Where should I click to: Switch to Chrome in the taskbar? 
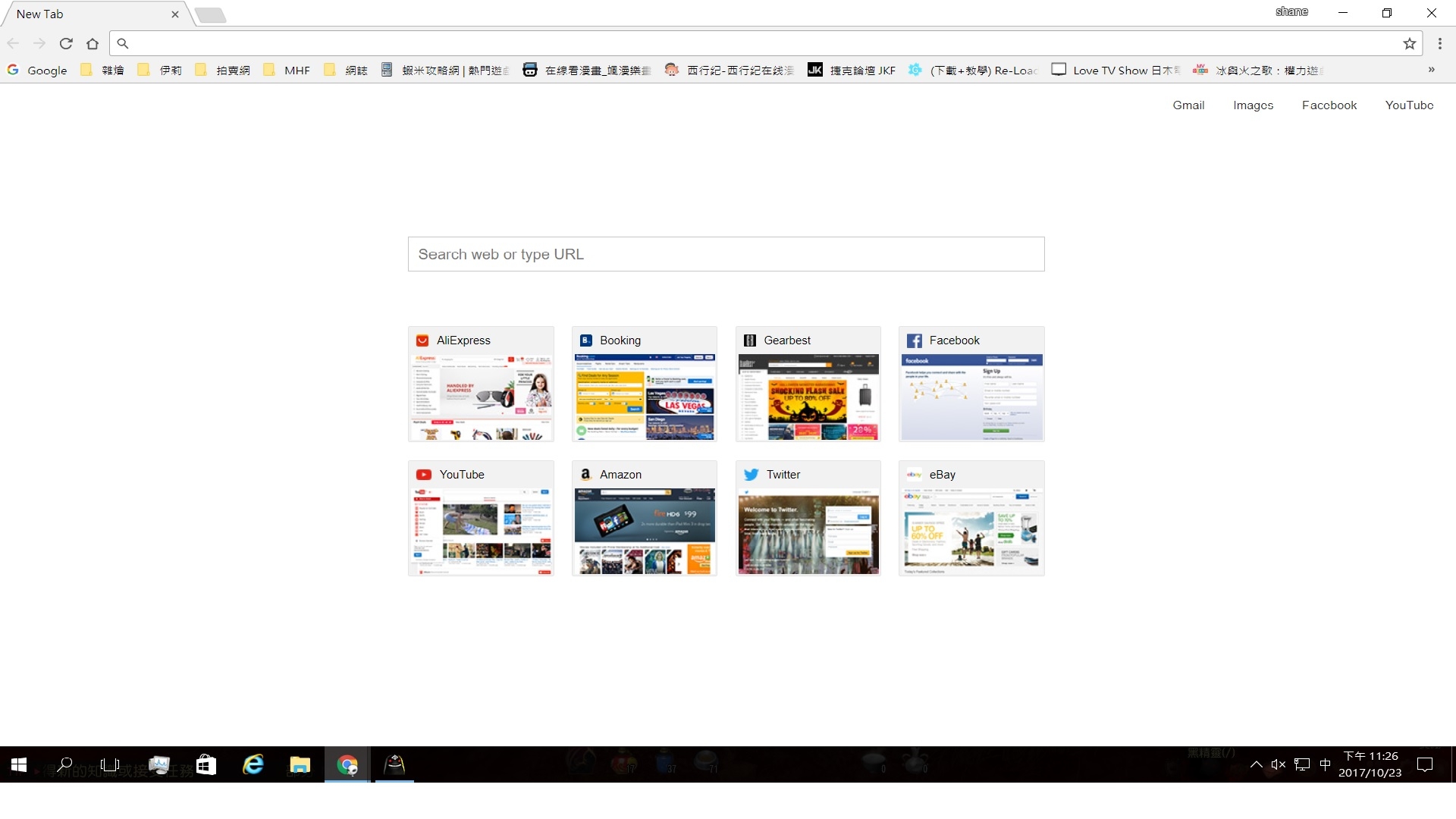click(x=347, y=764)
